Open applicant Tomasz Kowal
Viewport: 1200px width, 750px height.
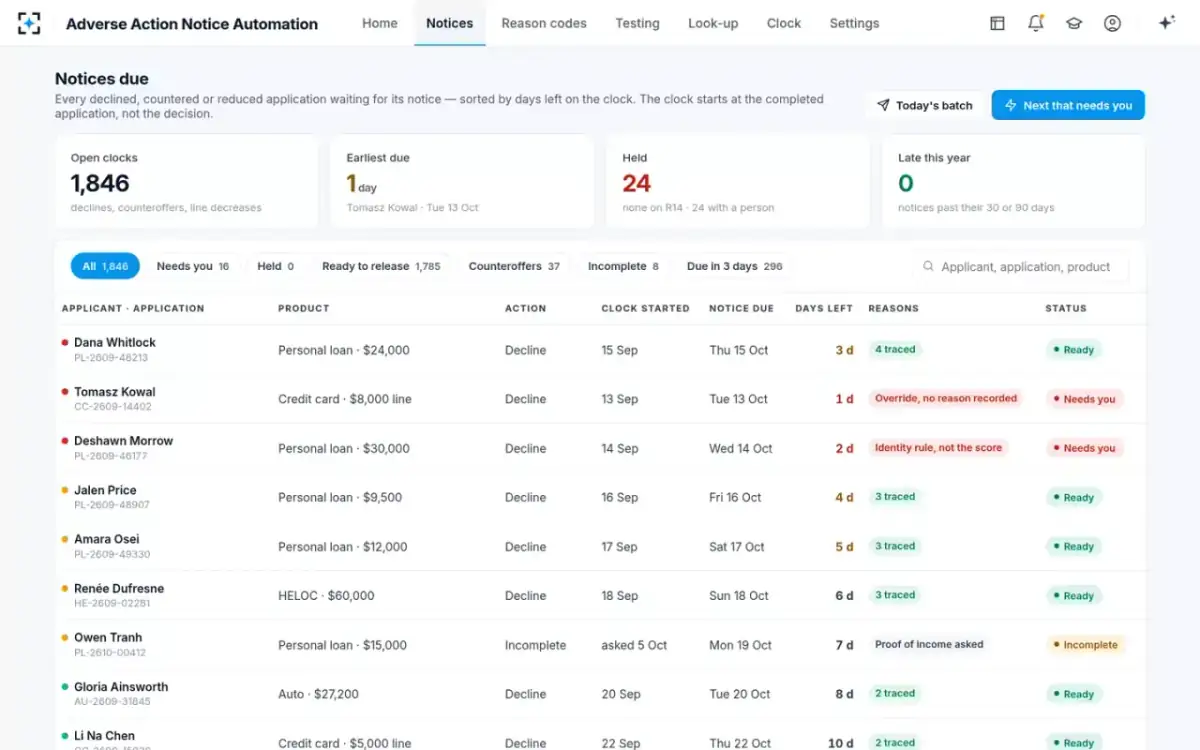pos(115,392)
